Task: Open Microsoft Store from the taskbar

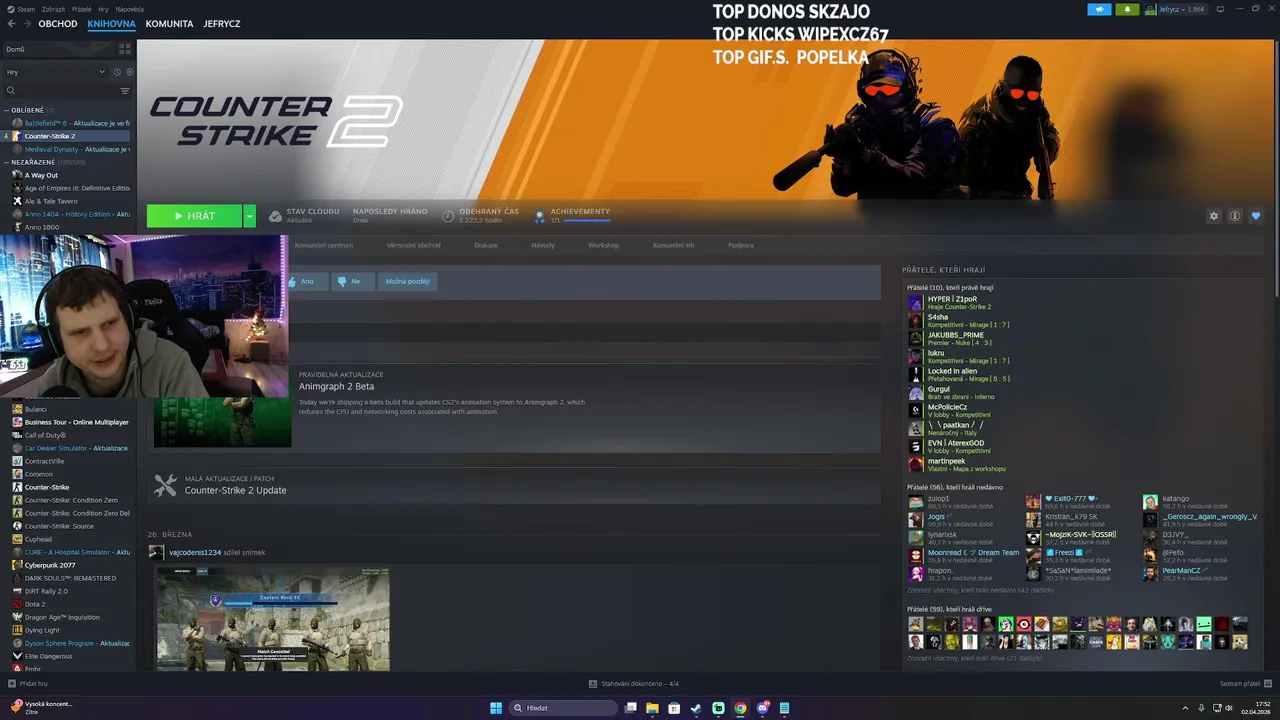Action: [x=674, y=708]
